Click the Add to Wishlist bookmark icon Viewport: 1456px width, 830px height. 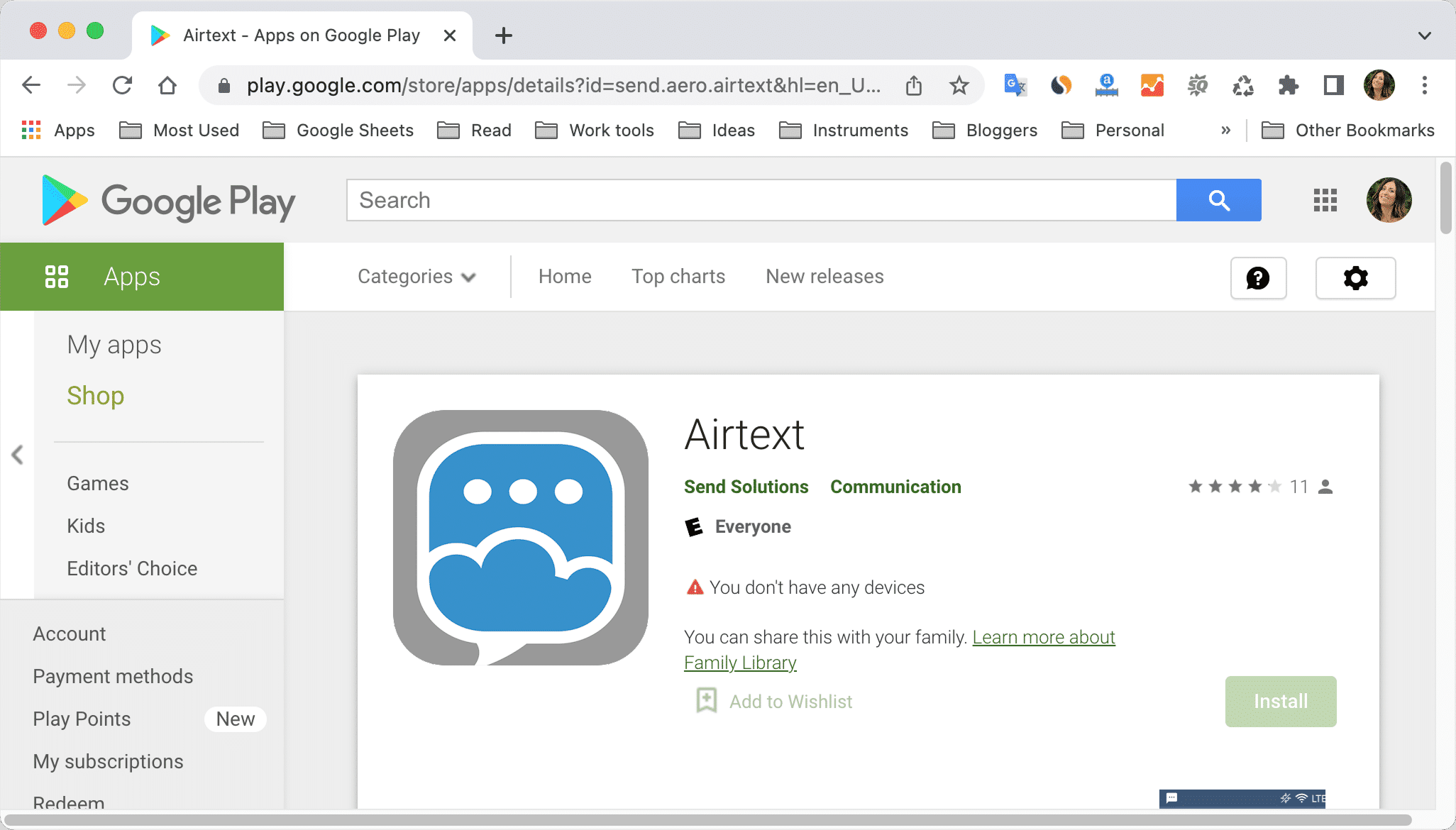pyautogui.click(x=706, y=701)
